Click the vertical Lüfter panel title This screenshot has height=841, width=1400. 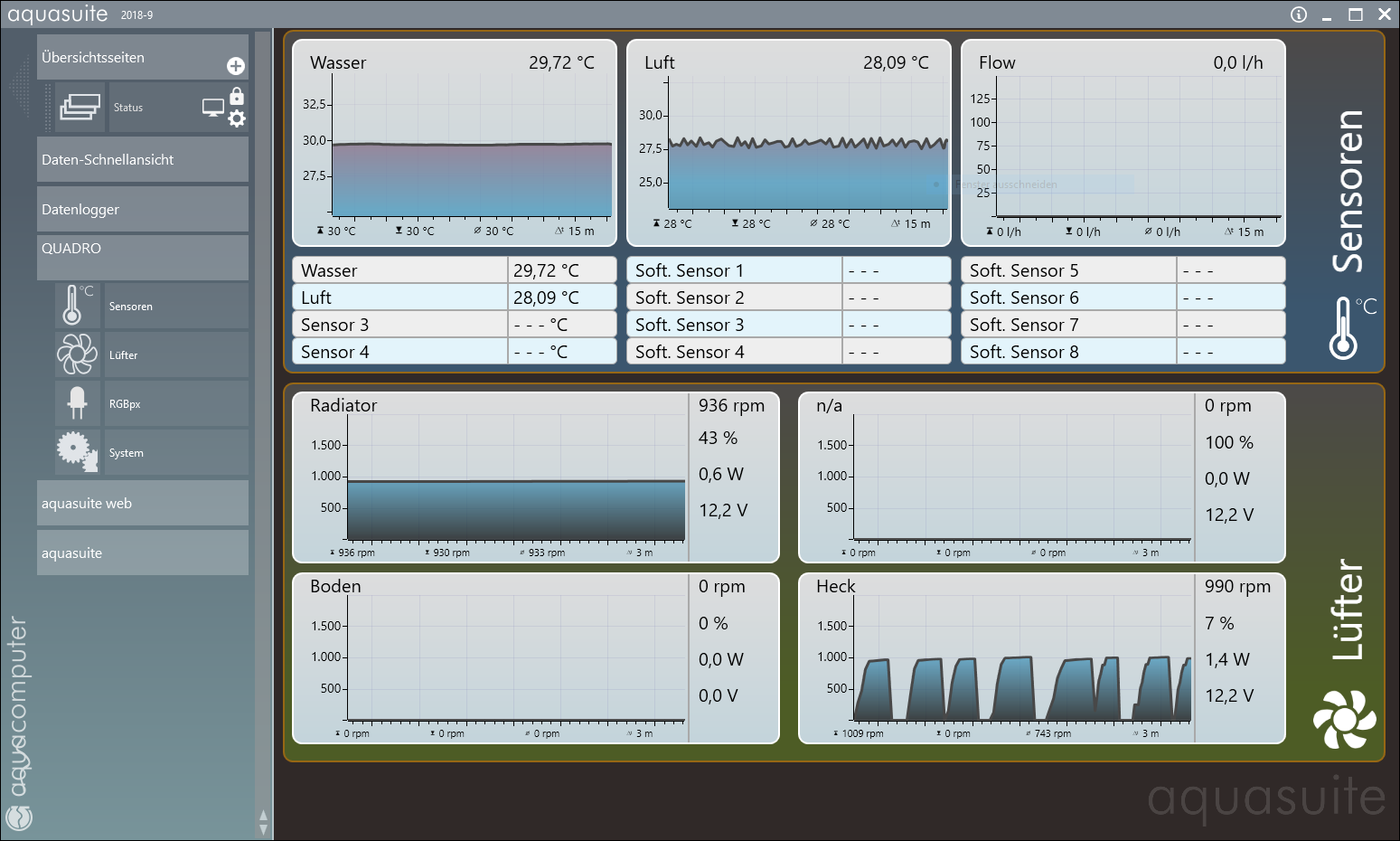[1348, 609]
